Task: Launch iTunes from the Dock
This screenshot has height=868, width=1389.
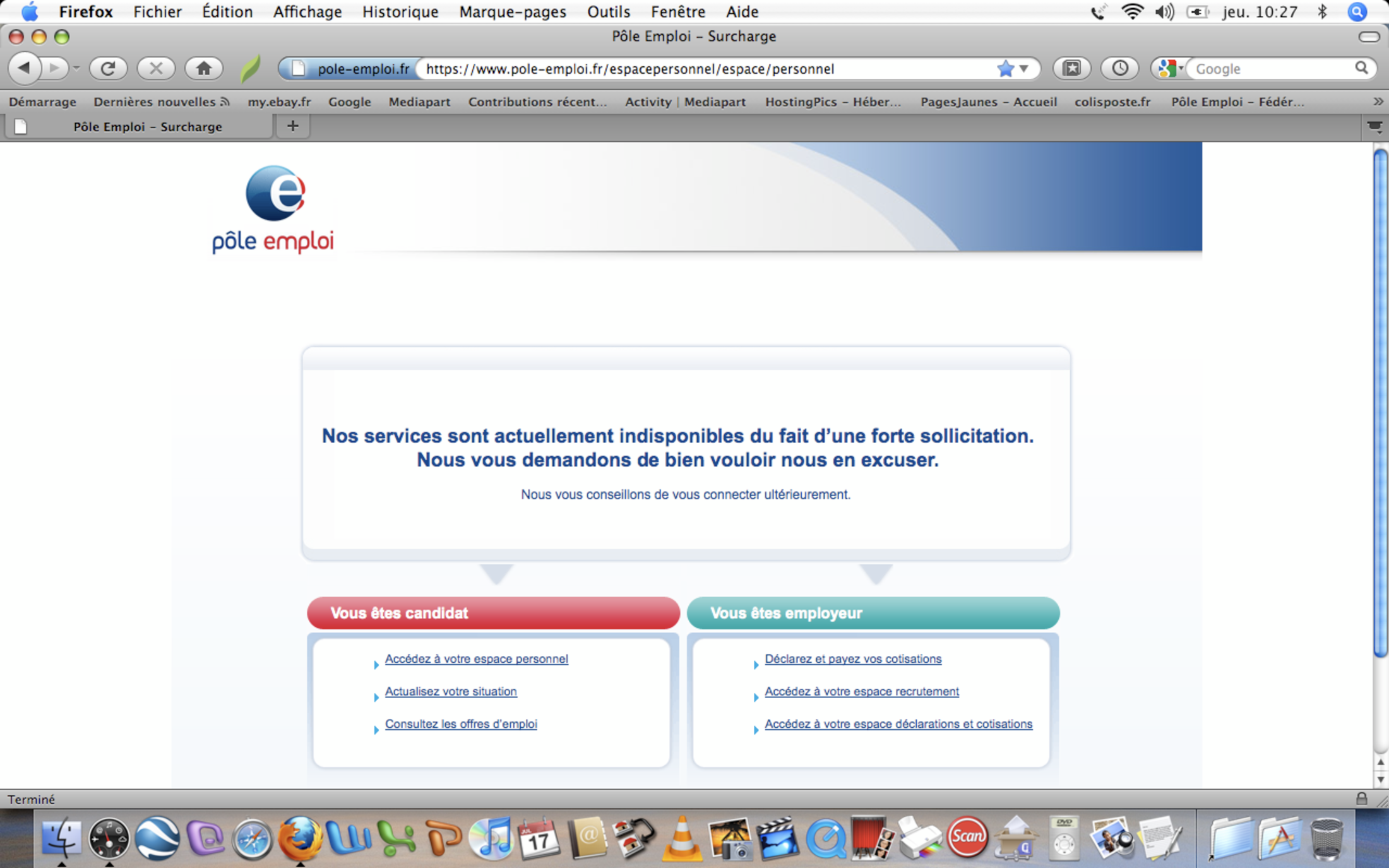Action: 491,838
